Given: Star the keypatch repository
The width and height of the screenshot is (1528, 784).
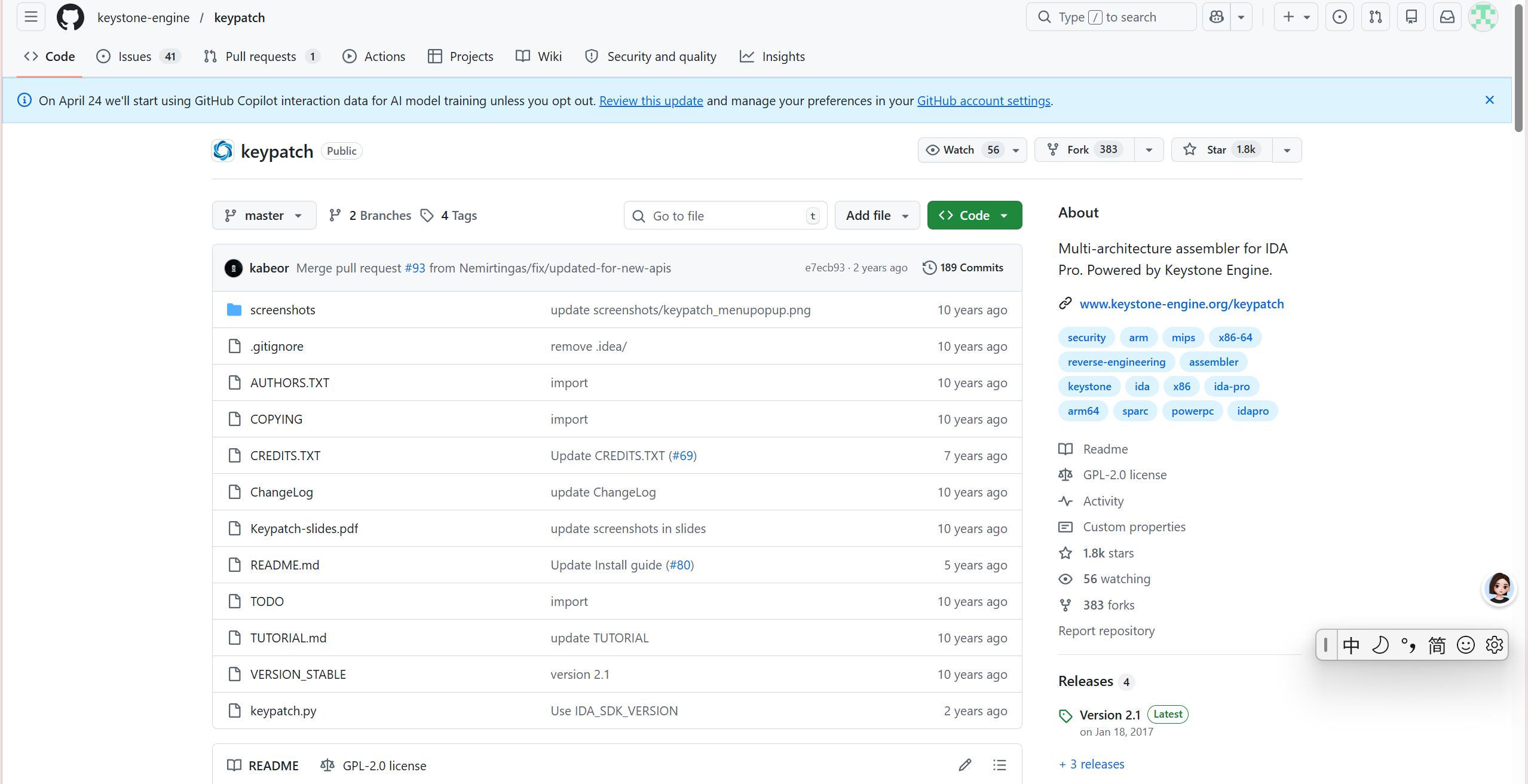Looking at the screenshot, I should (x=1216, y=150).
